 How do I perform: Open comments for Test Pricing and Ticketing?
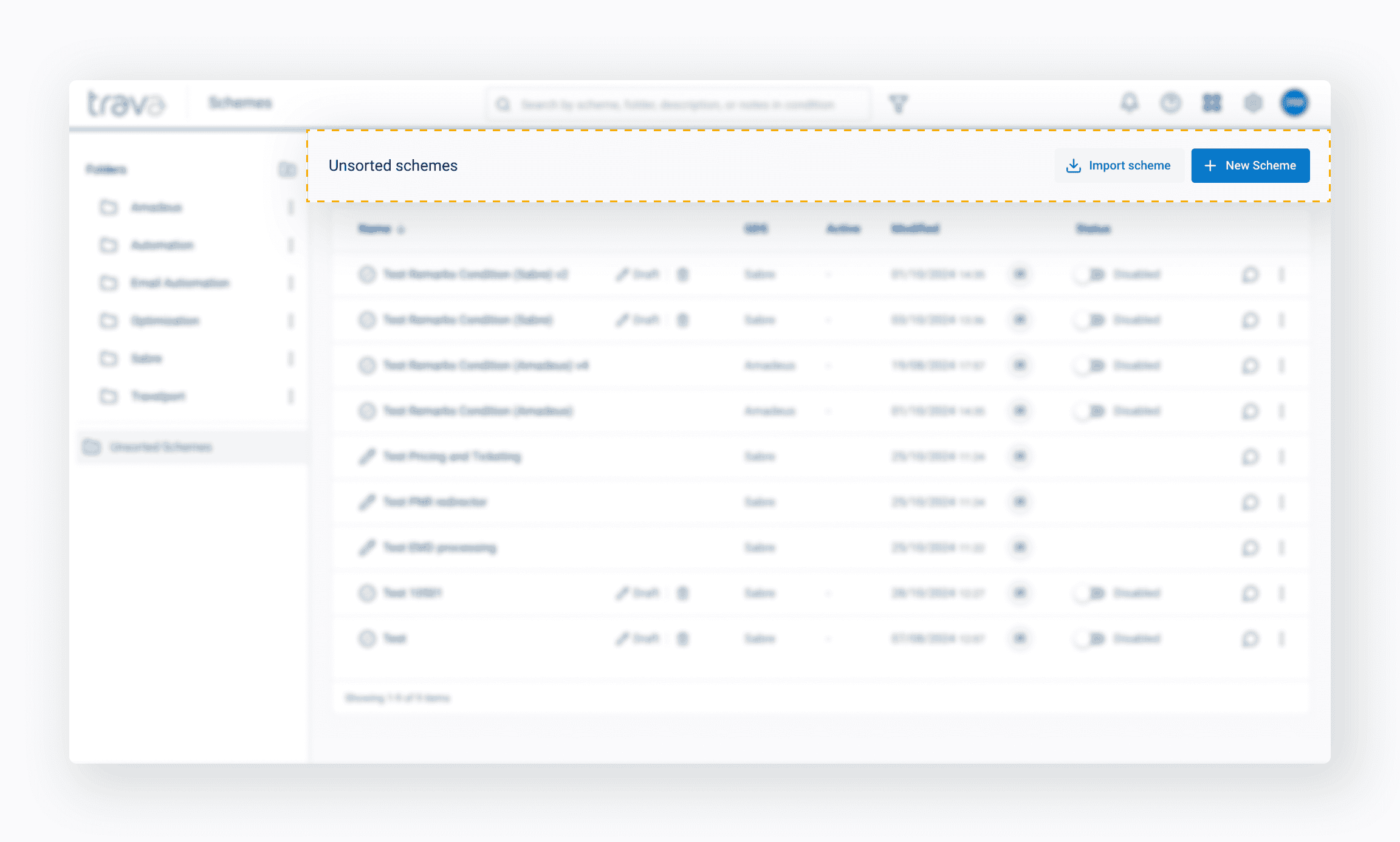(1250, 456)
